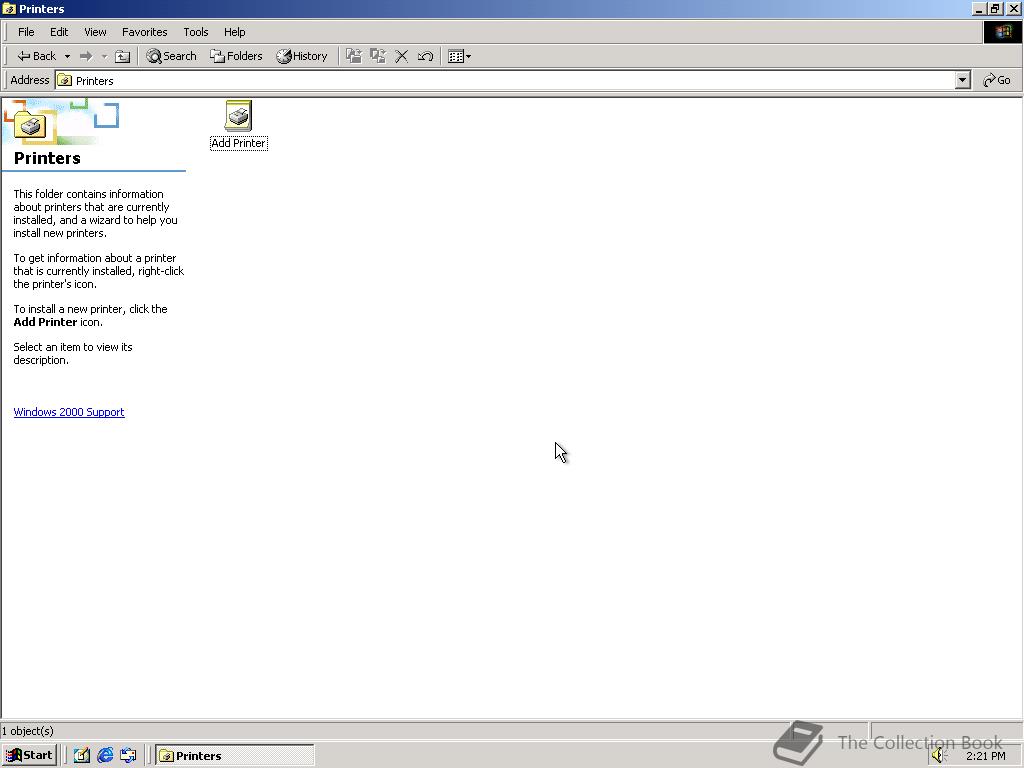Click the volume speaker tray icon

click(x=938, y=756)
